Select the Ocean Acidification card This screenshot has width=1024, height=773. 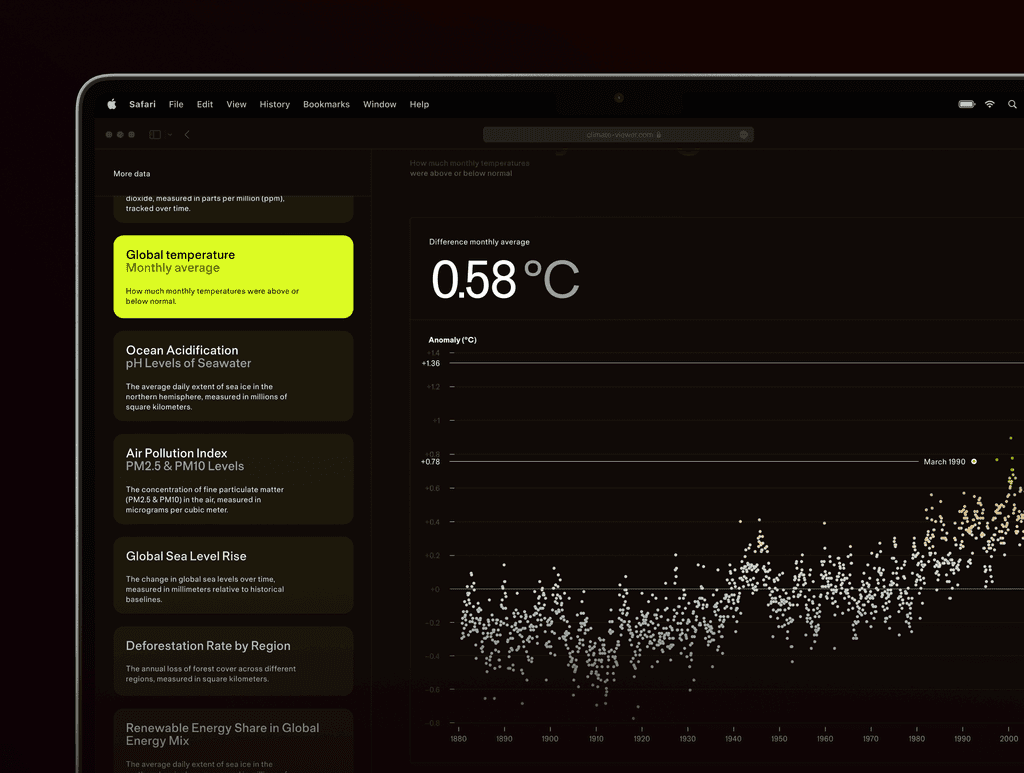click(233, 376)
